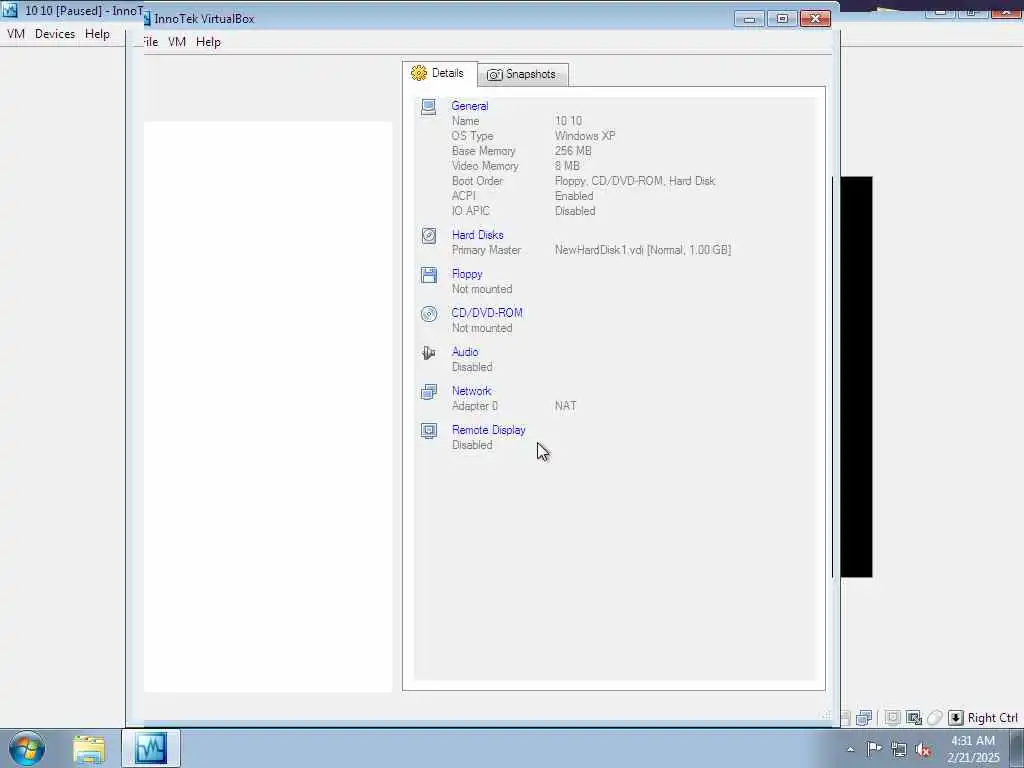The height and width of the screenshot is (768, 1024).
Task: Click the 'Adapter 0' label
Action: (x=475, y=406)
